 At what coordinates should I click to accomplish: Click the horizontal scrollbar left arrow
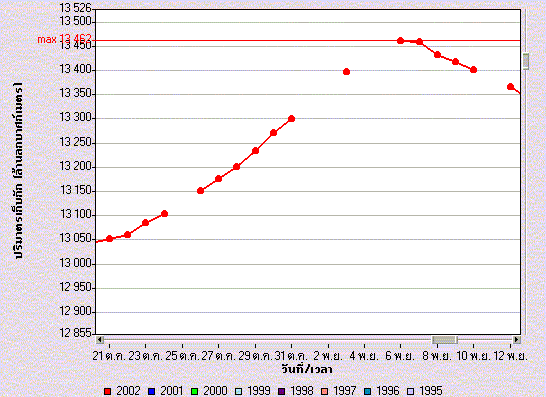[x=100, y=340]
